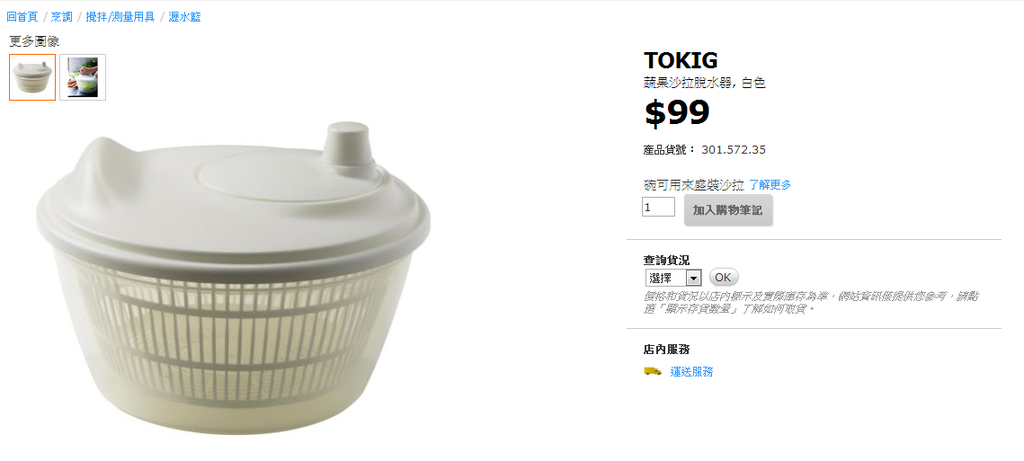
Task: Select the white salad spinner thumbnail
Action: coord(32,77)
